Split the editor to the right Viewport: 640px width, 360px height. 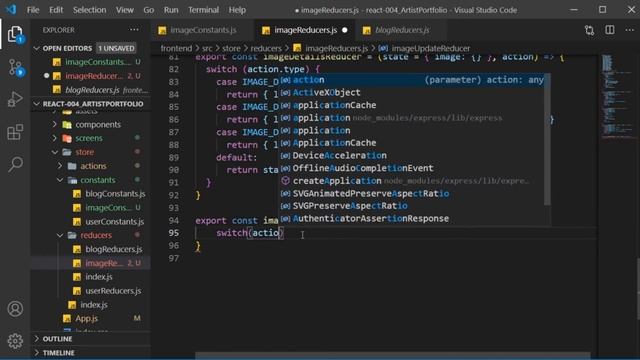point(610,30)
